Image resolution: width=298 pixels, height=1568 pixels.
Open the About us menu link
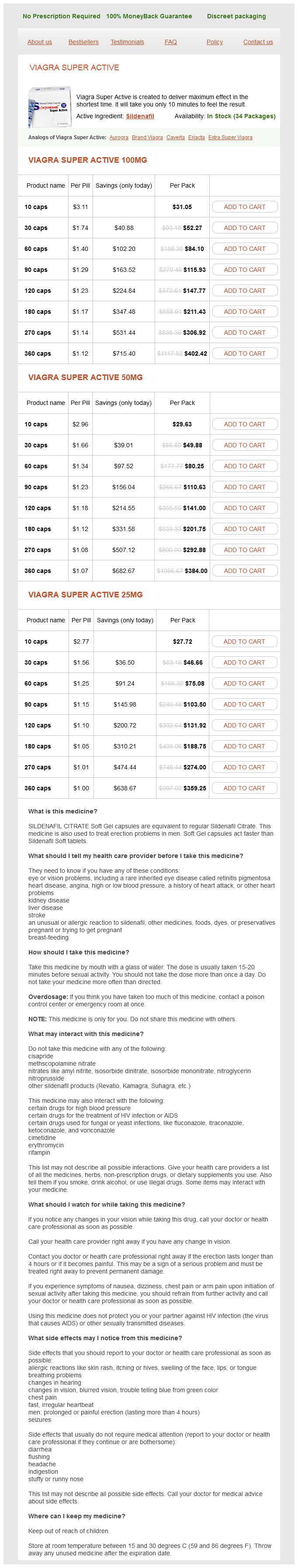(40, 42)
